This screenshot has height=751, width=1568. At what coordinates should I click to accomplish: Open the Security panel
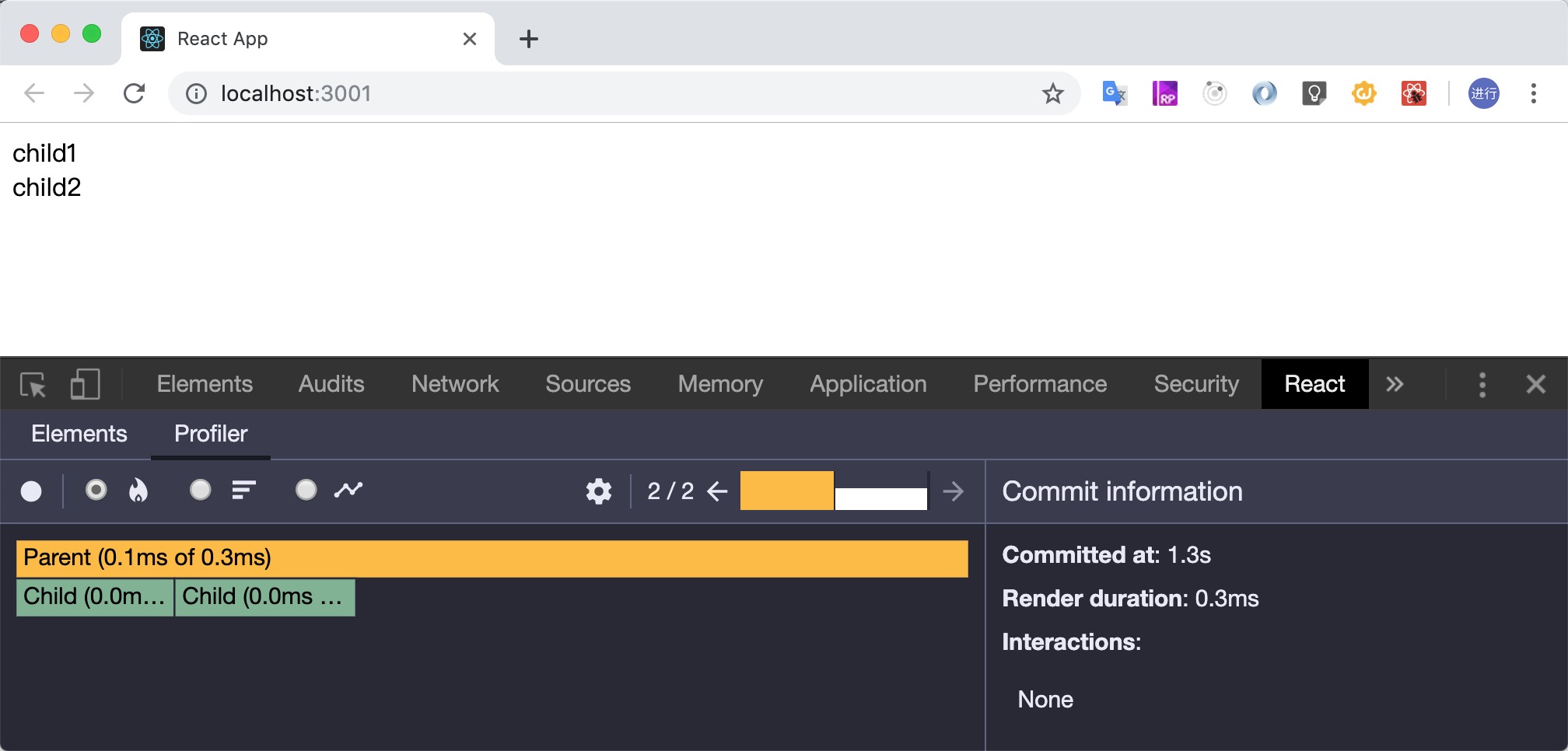pyautogui.click(x=1196, y=384)
